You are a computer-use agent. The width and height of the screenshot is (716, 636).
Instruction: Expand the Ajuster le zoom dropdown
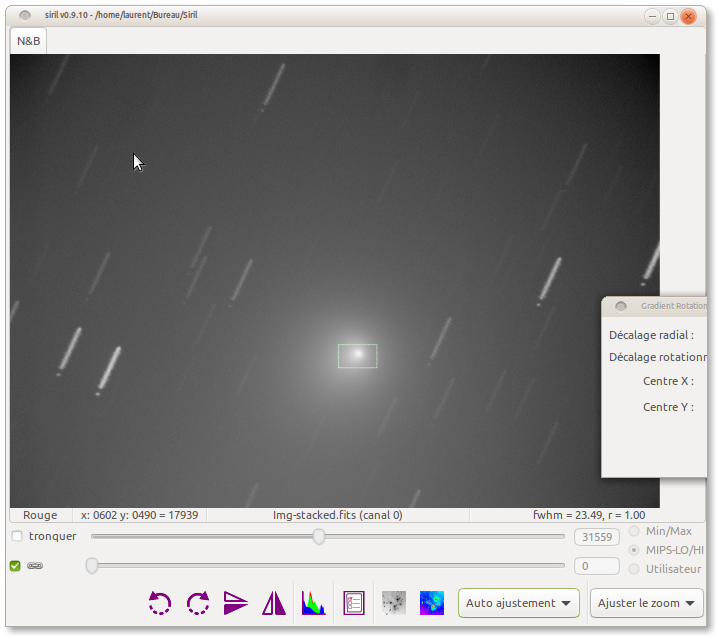[646, 603]
